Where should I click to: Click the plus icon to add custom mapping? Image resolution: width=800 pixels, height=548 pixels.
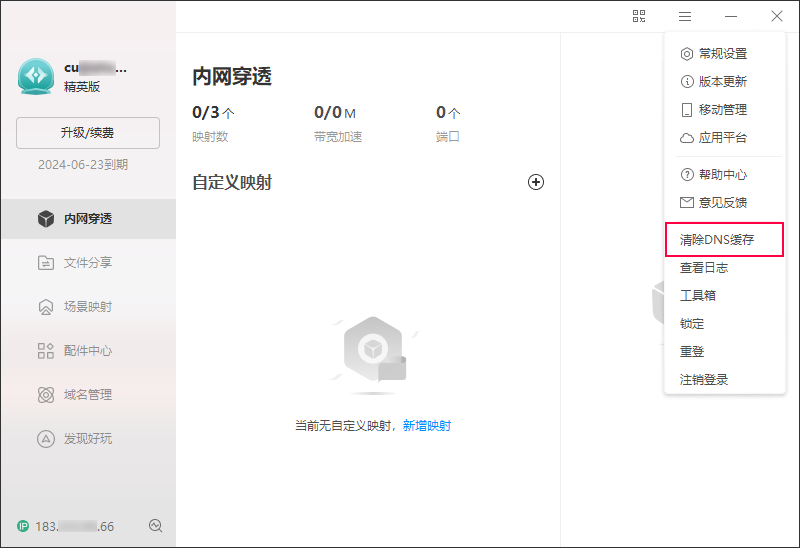pyautogui.click(x=536, y=182)
